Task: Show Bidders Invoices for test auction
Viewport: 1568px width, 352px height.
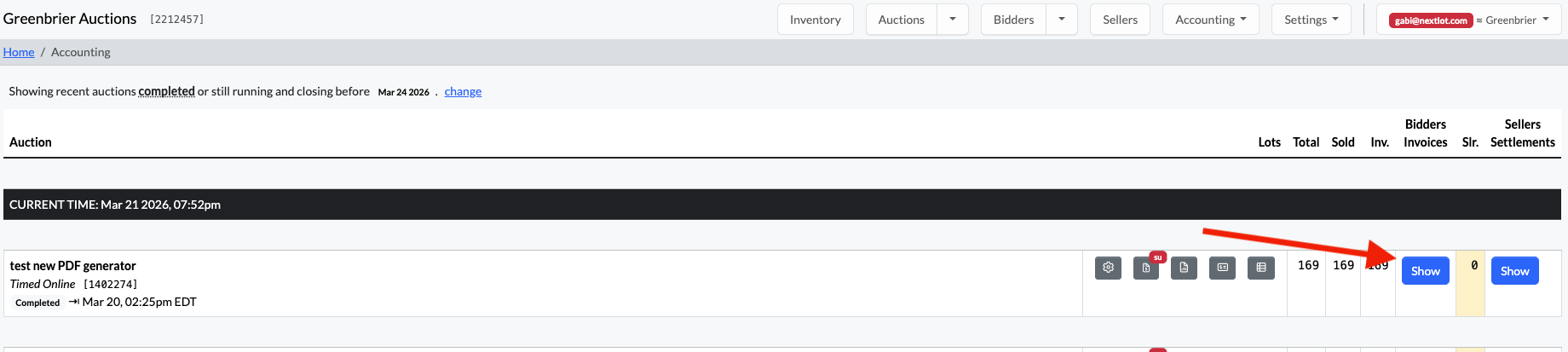Action: coord(1426,271)
